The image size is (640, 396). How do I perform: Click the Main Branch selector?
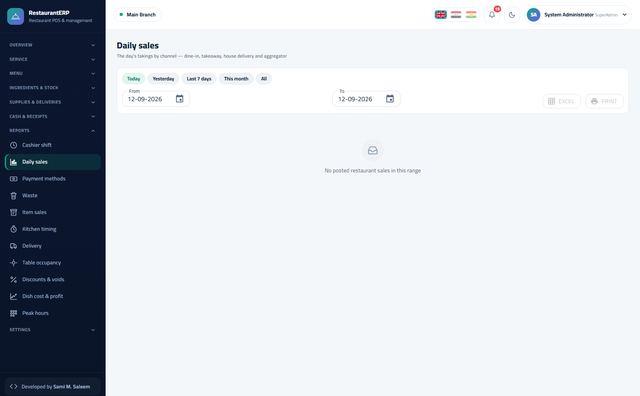coord(138,15)
